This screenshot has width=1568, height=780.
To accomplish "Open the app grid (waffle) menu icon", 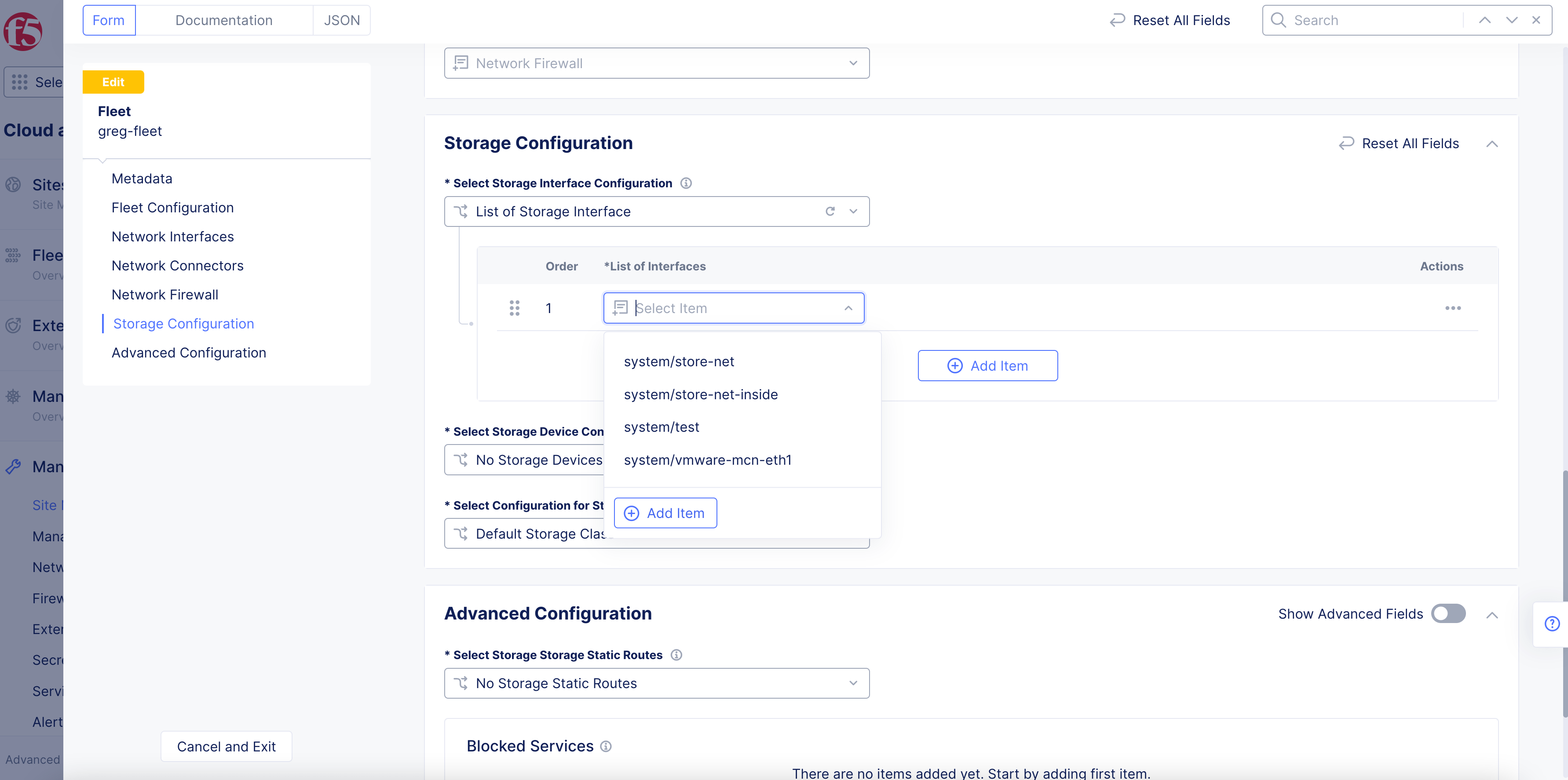I will [20, 81].
